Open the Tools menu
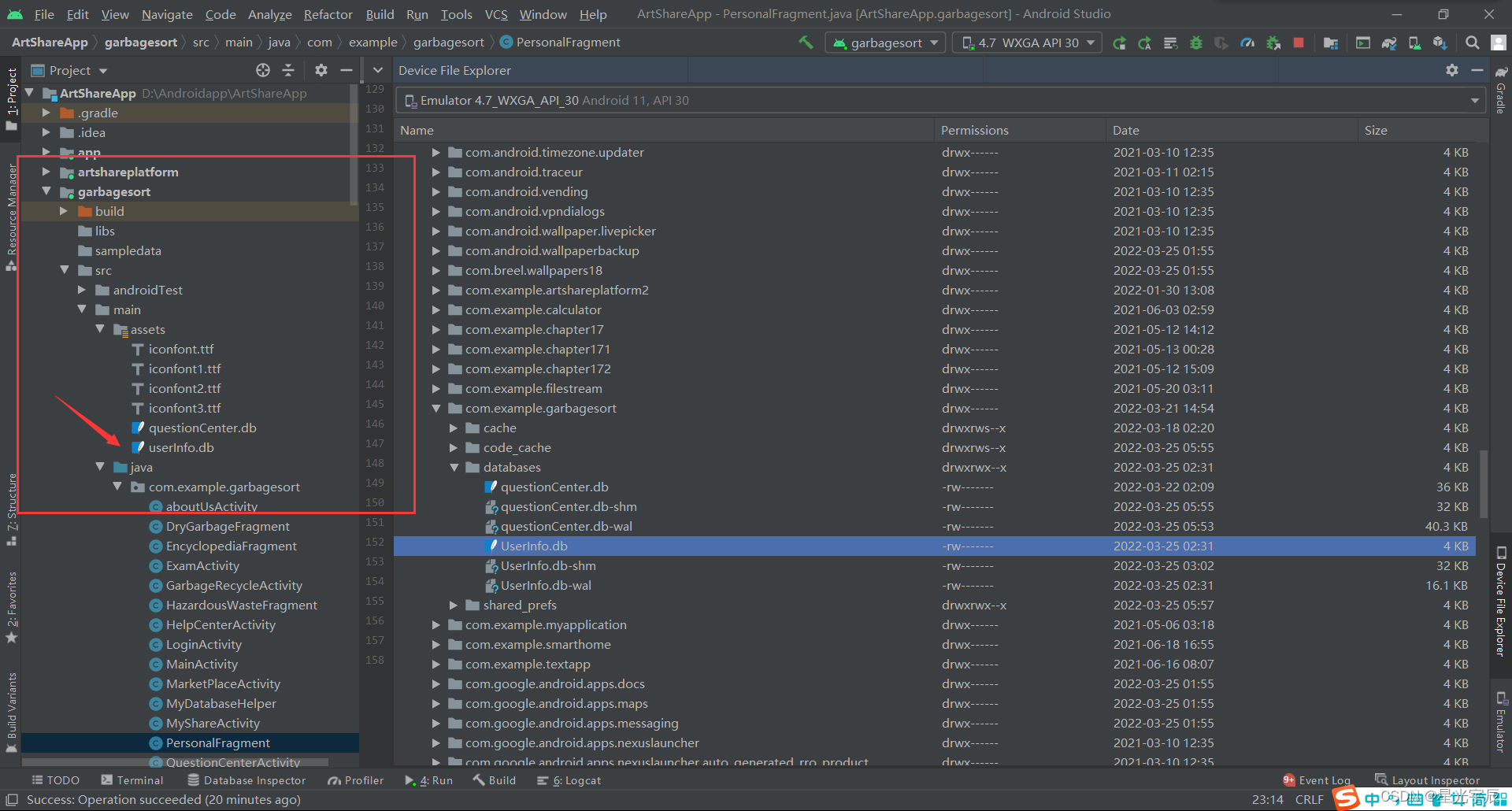The height and width of the screenshot is (811, 1512). pos(456,14)
